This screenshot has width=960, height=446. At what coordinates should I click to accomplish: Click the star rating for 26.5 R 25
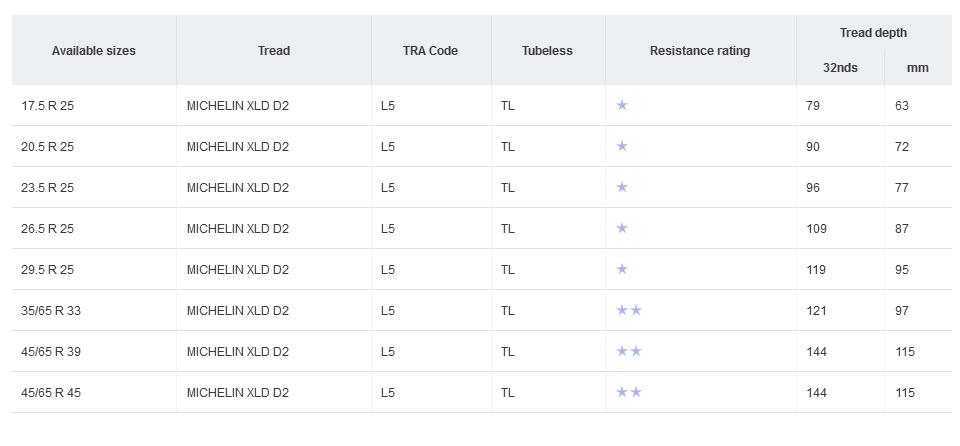coord(622,228)
